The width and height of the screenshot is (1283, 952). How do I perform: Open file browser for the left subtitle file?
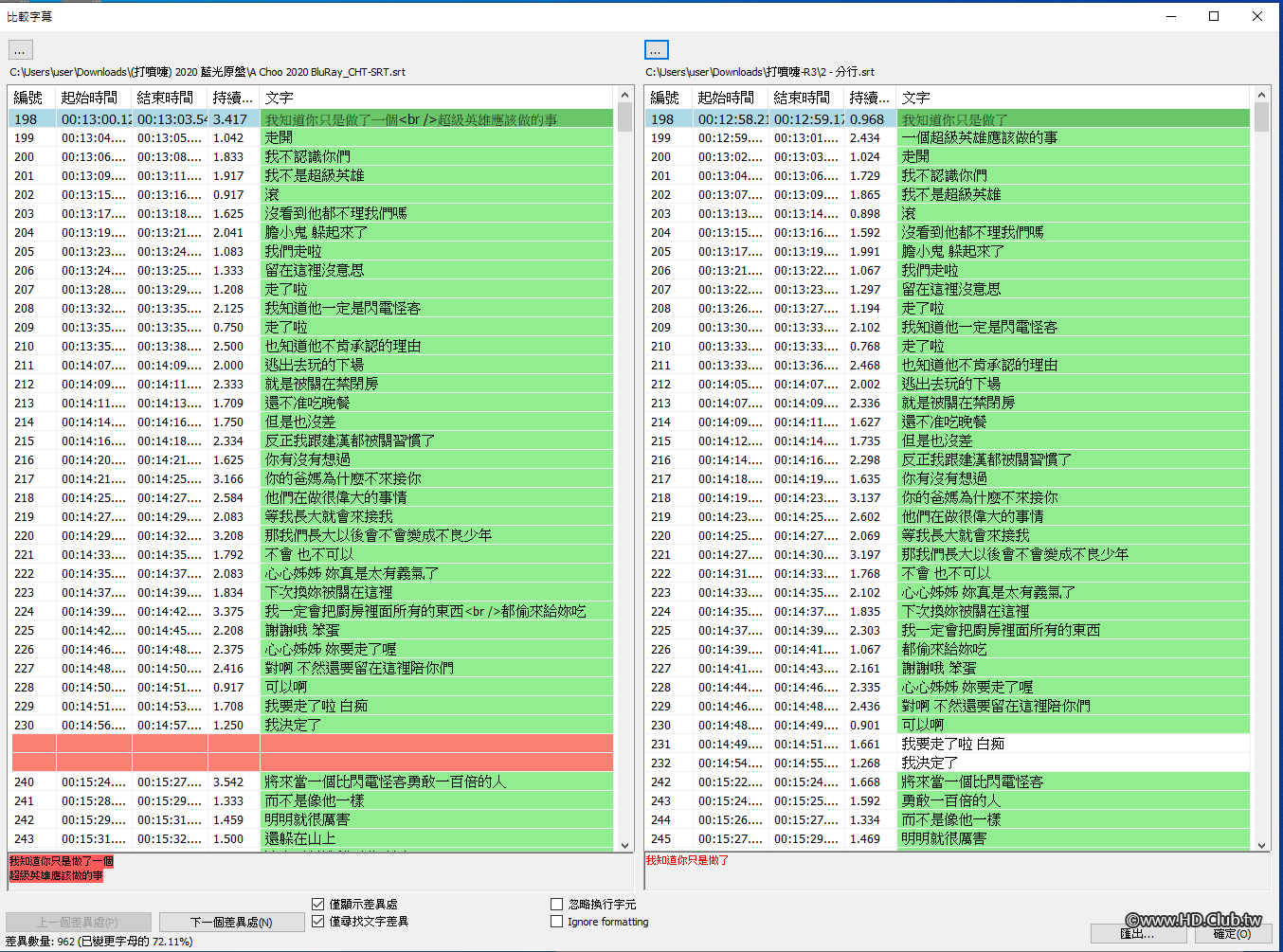20,49
